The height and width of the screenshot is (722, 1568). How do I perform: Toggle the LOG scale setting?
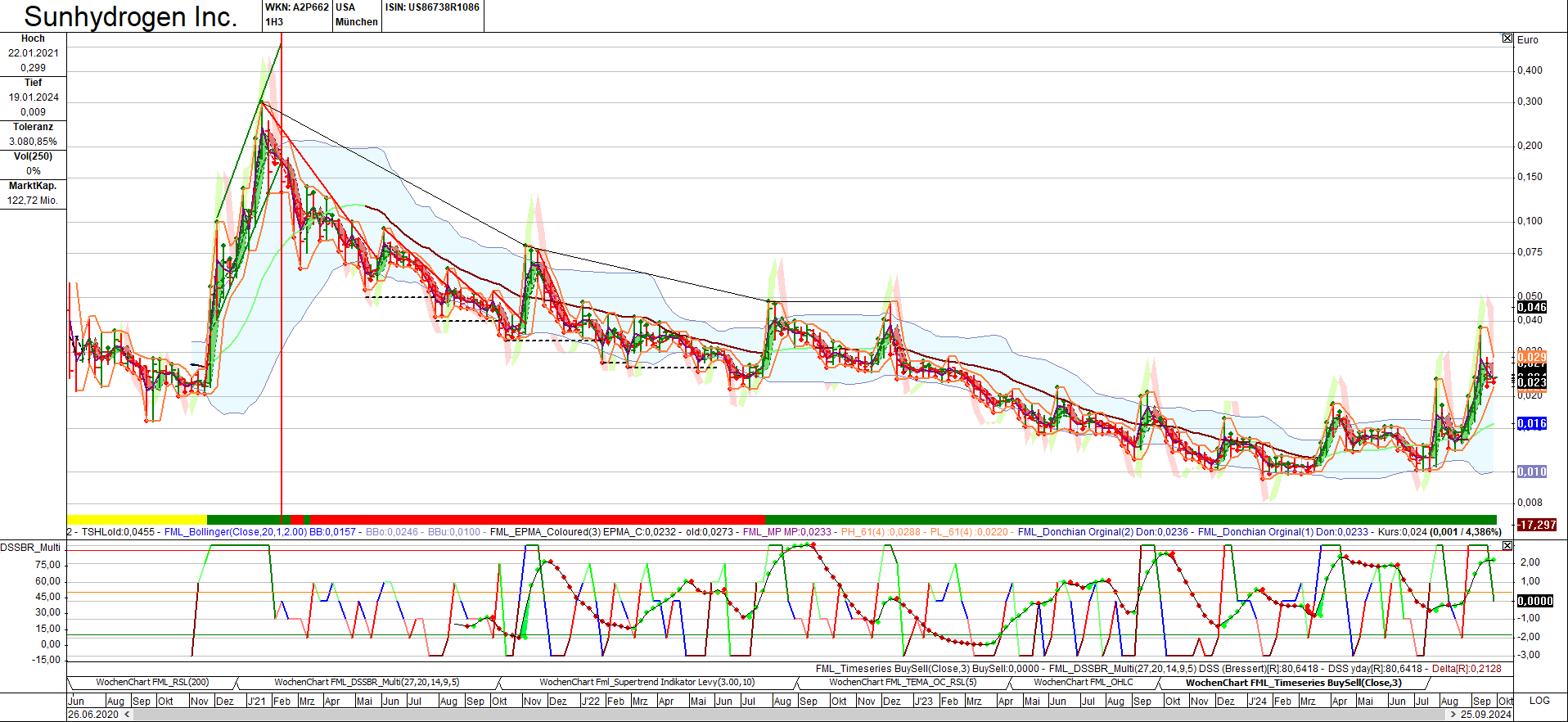(1539, 701)
